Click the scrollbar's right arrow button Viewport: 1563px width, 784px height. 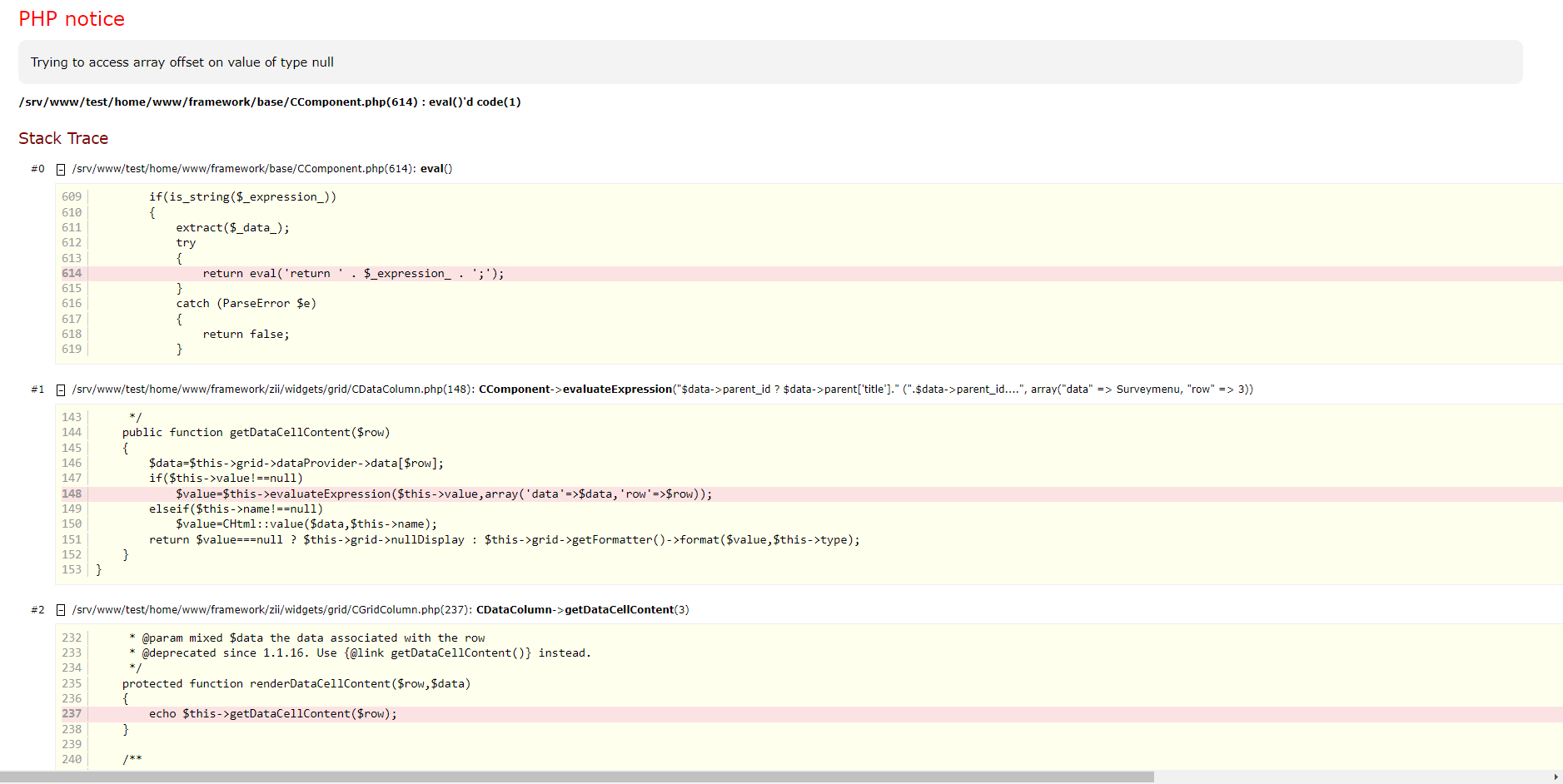tap(1556, 777)
